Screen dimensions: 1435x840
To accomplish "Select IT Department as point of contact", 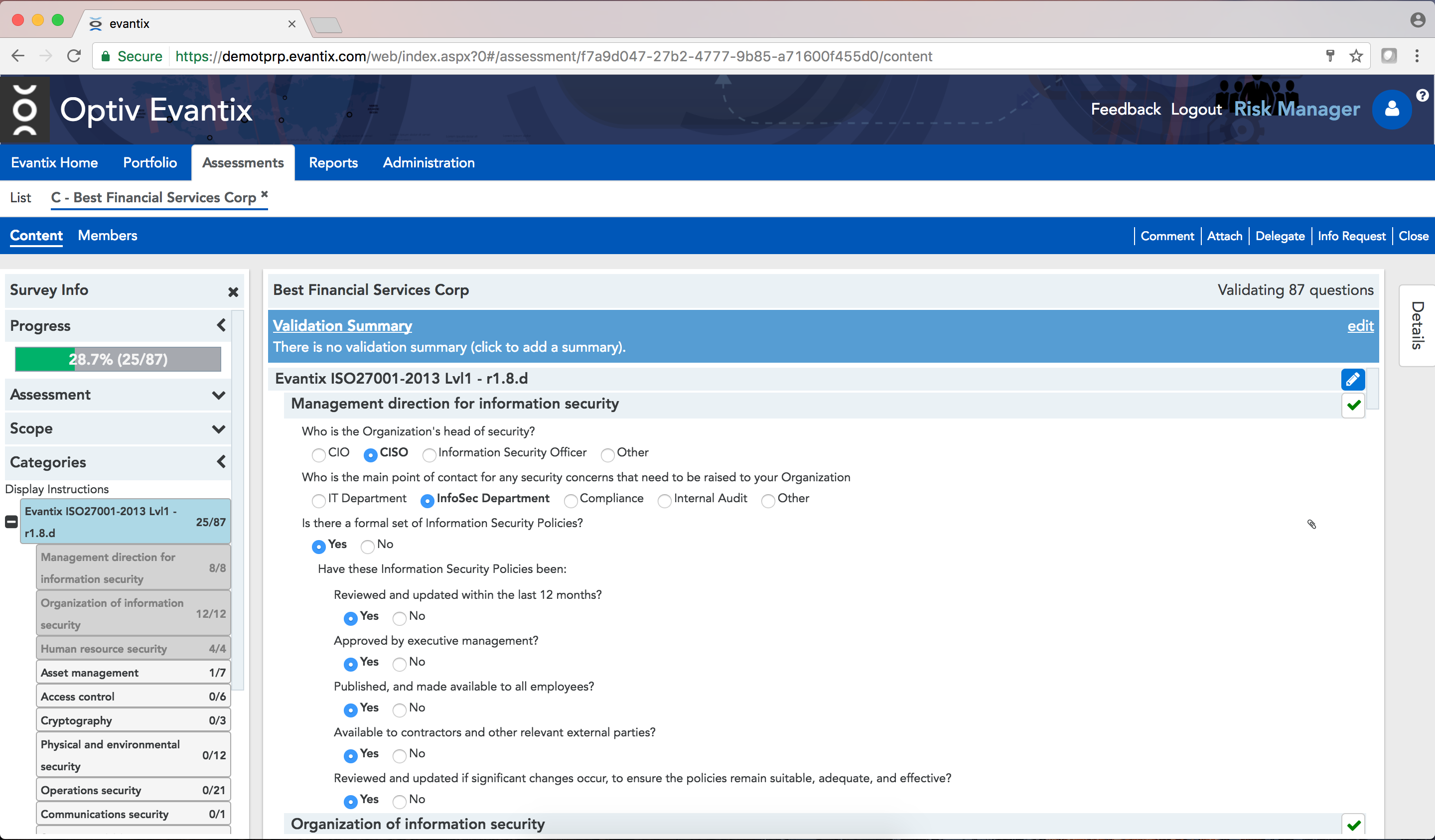I will point(318,501).
